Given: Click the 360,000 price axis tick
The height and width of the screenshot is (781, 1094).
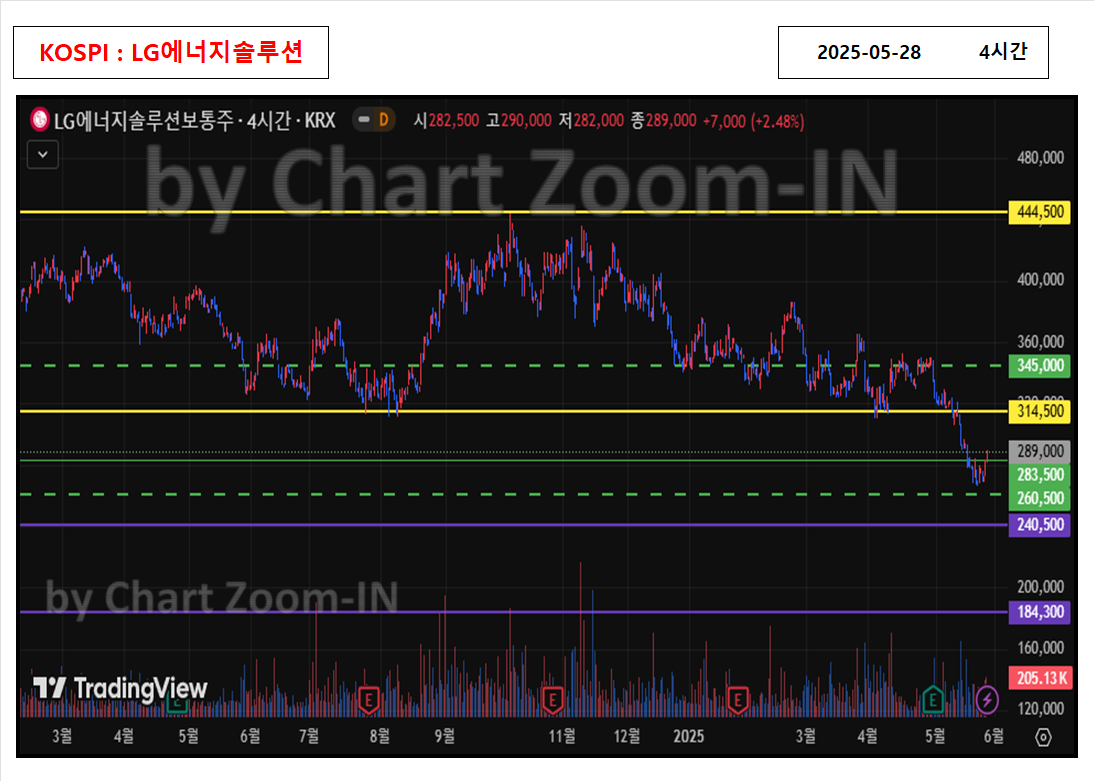Looking at the screenshot, I should (1040, 342).
